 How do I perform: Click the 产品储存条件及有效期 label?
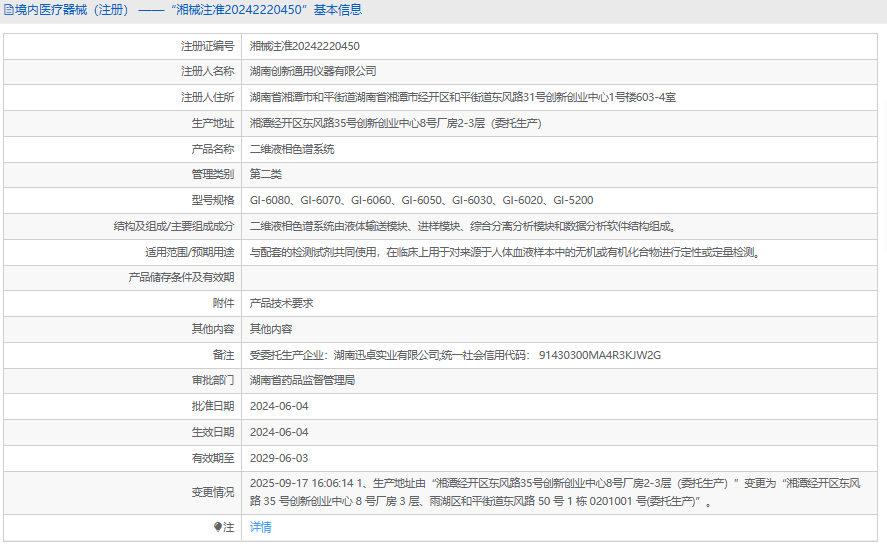tap(181, 277)
